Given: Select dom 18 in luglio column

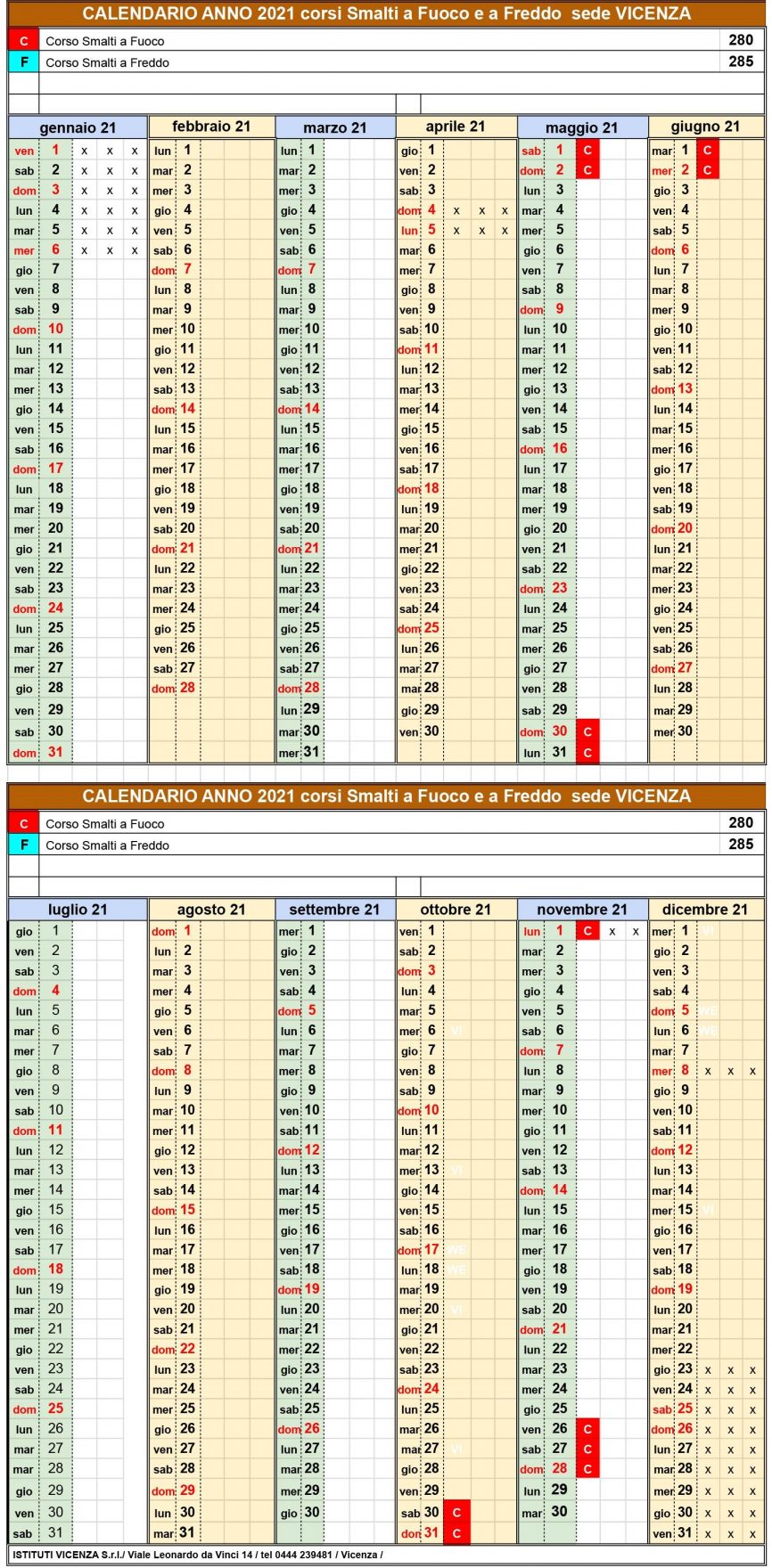Looking at the screenshot, I should click(40, 1269).
